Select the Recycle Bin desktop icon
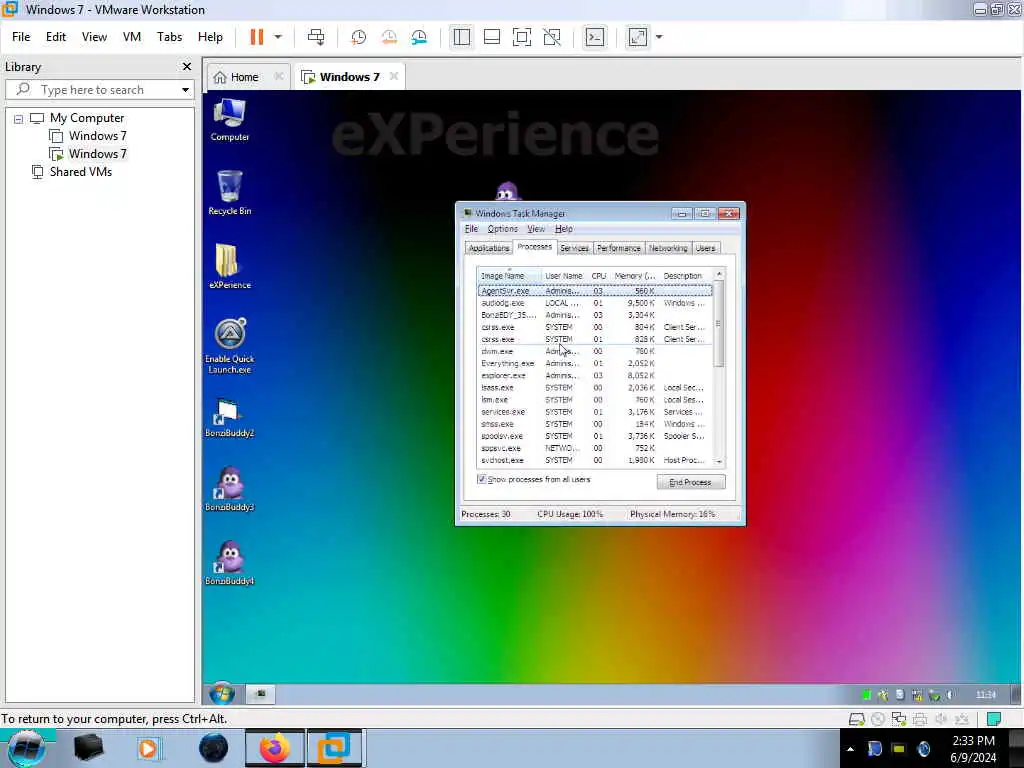The image size is (1024, 768). click(x=230, y=193)
